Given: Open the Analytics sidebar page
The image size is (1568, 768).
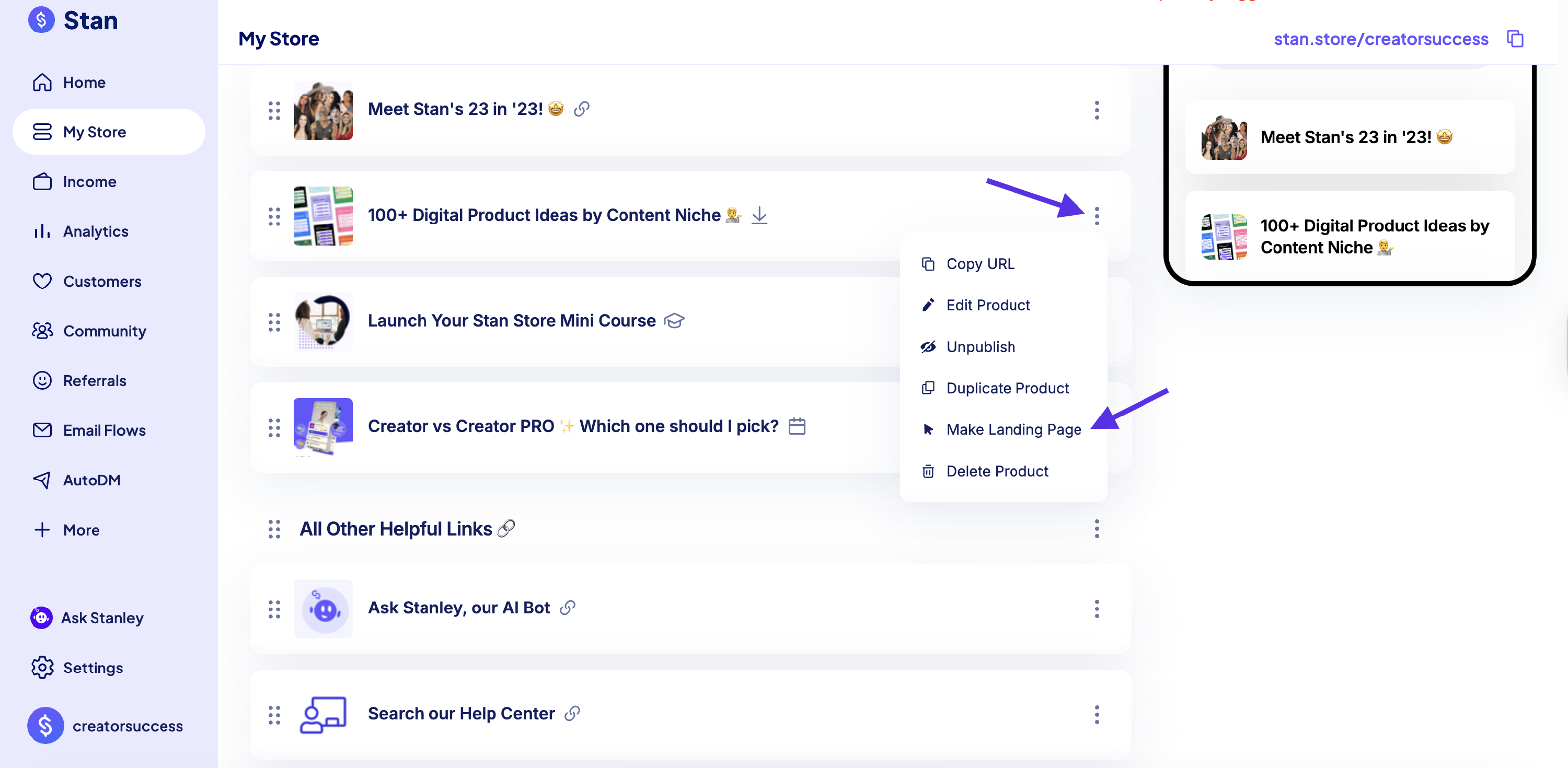Looking at the screenshot, I should point(96,231).
